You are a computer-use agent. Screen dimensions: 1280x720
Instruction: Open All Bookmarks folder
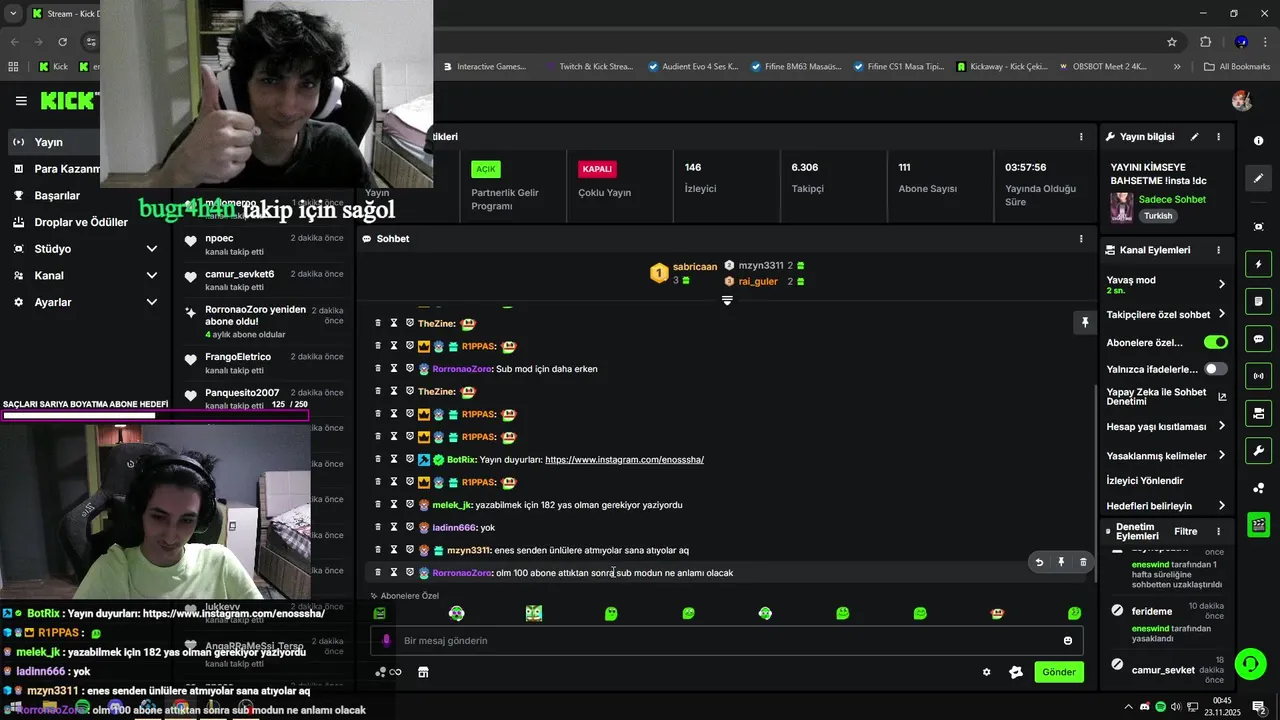[1237, 67]
